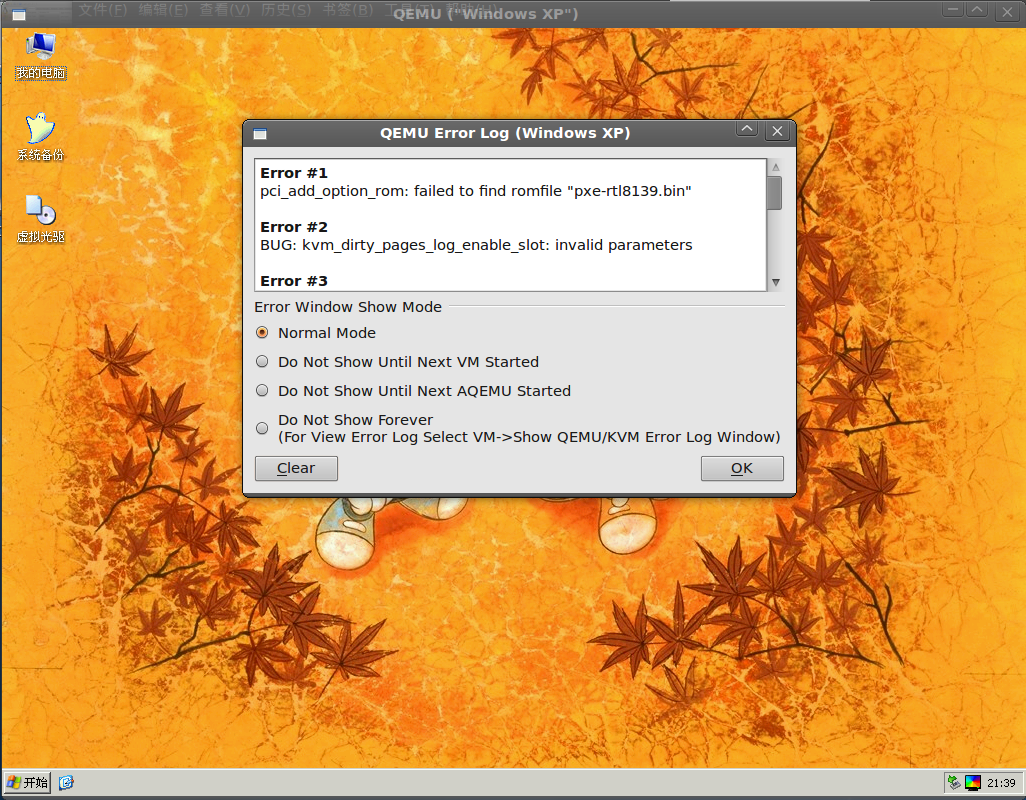This screenshot has height=800, width=1026.
Task: Open the 开始 Start menu
Action: click(x=27, y=782)
